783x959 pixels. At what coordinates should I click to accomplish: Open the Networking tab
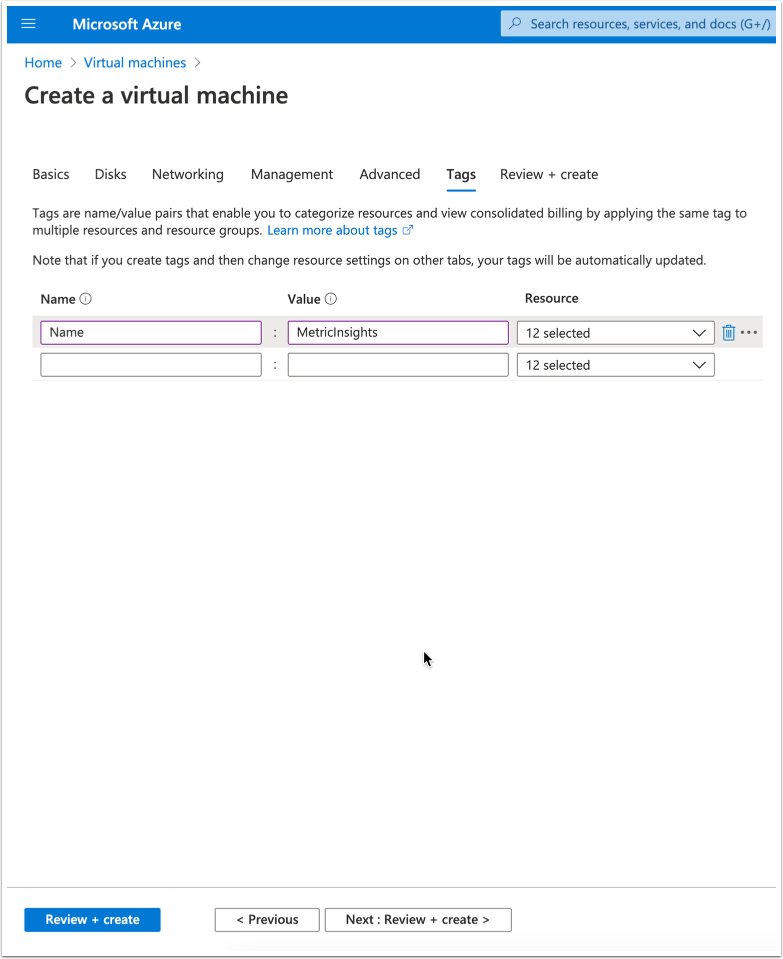tap(188, 174)
